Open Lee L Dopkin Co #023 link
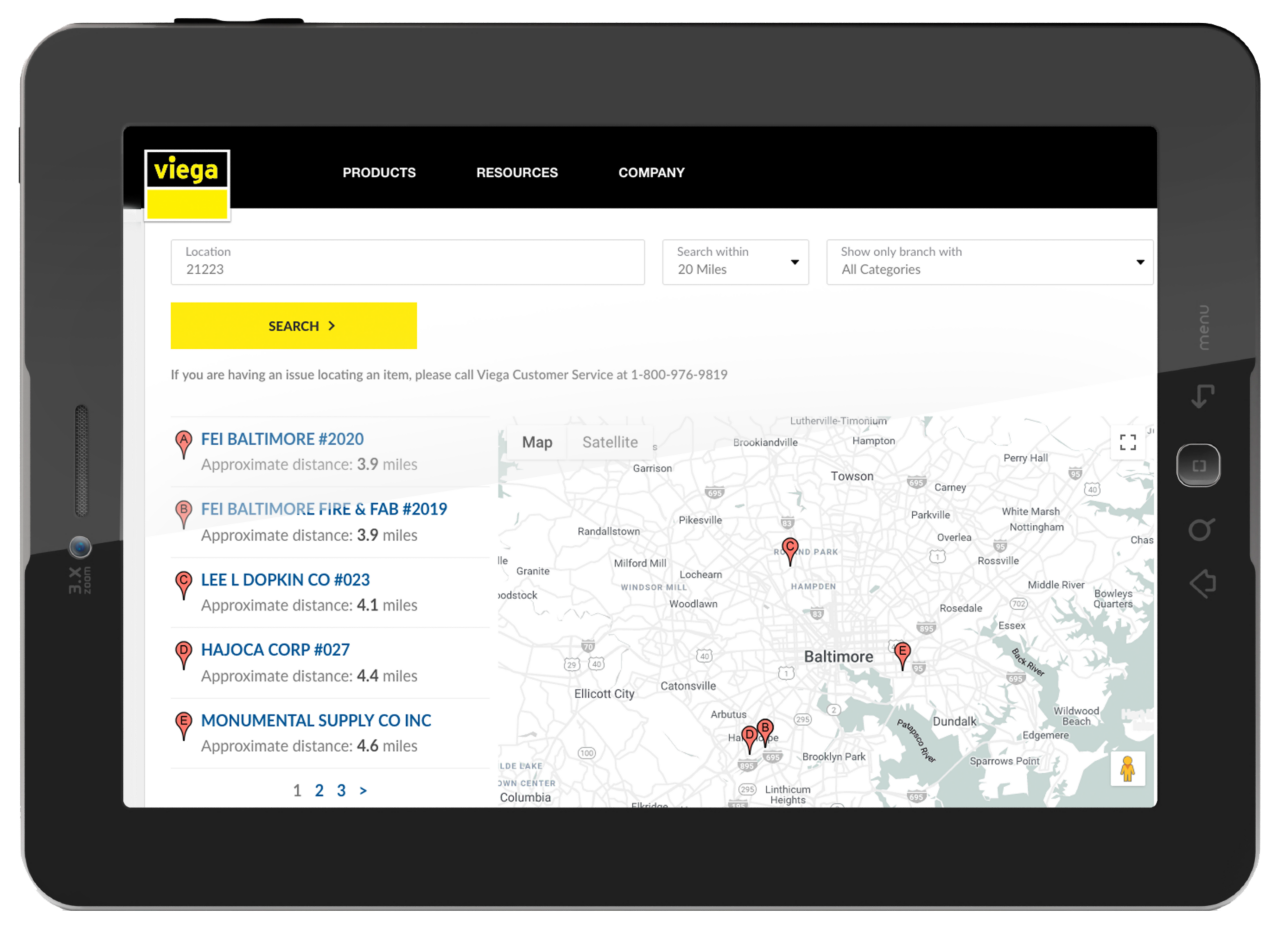This screenshot has height=928, width=1280. coord(285,580)
